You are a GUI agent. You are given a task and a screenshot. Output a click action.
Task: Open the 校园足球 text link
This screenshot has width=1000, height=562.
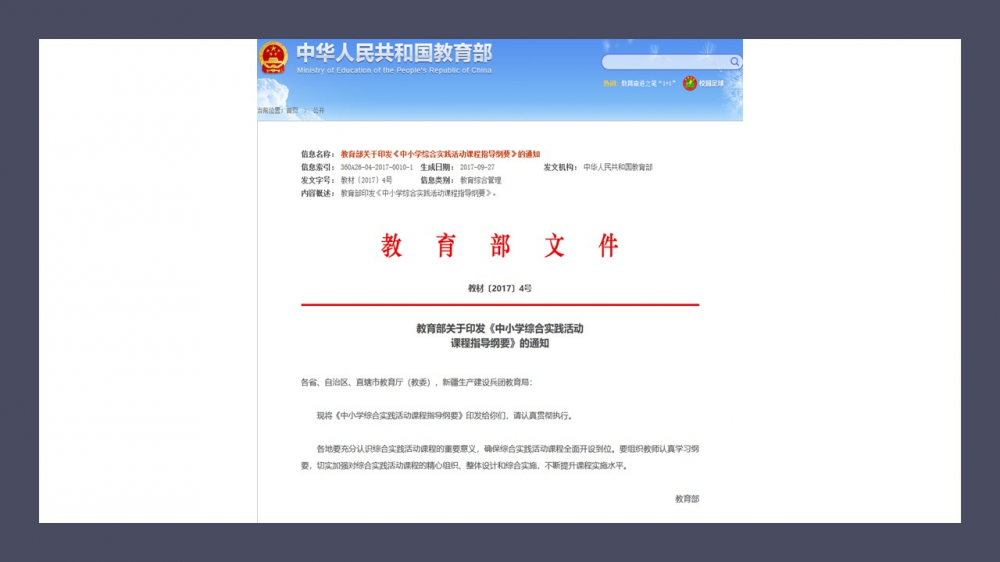pos(711,84)
